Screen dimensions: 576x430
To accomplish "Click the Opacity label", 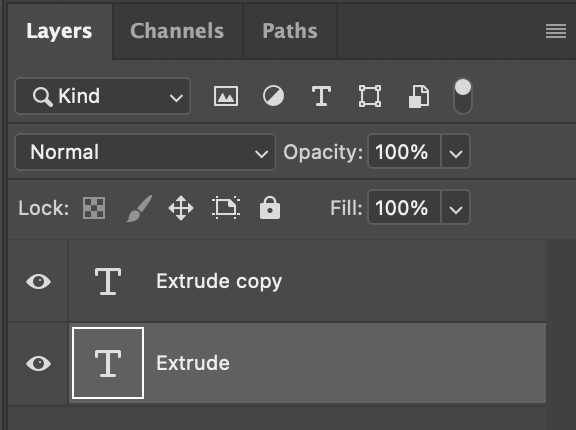I will [x=323, y=152].
